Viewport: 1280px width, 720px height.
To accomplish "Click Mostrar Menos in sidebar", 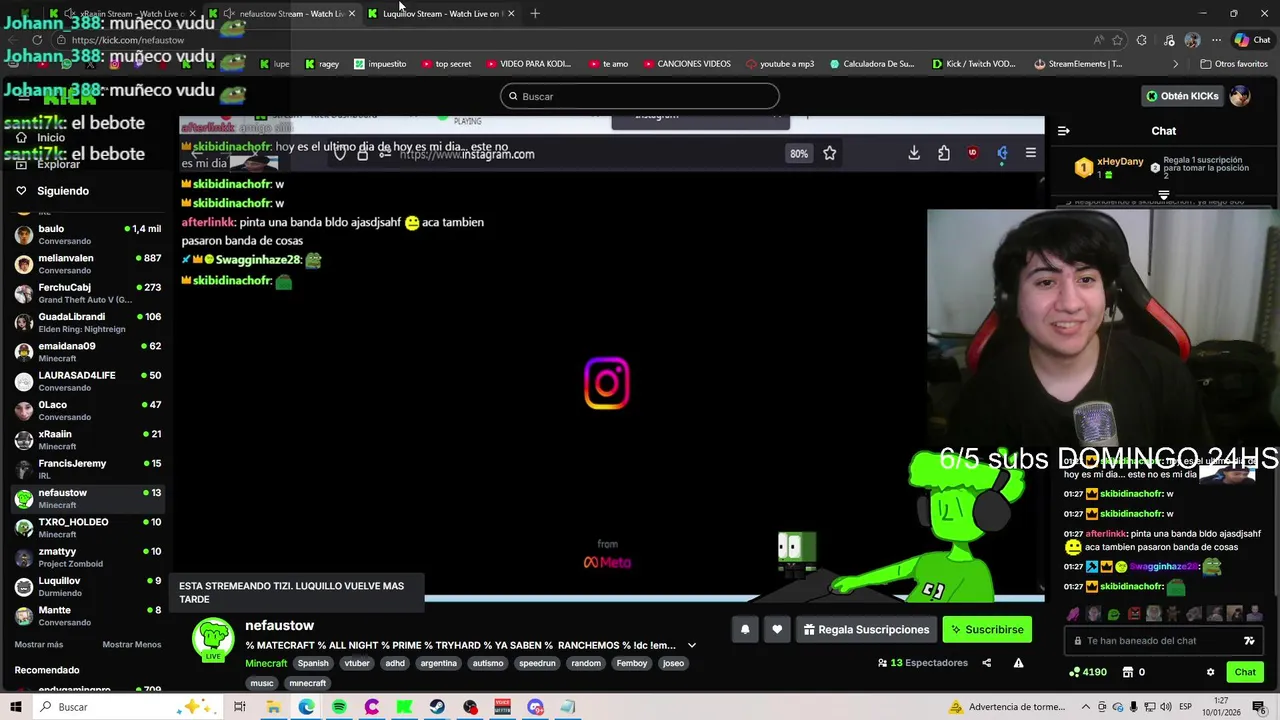I will pyautogui.click(x=132, y=645).
